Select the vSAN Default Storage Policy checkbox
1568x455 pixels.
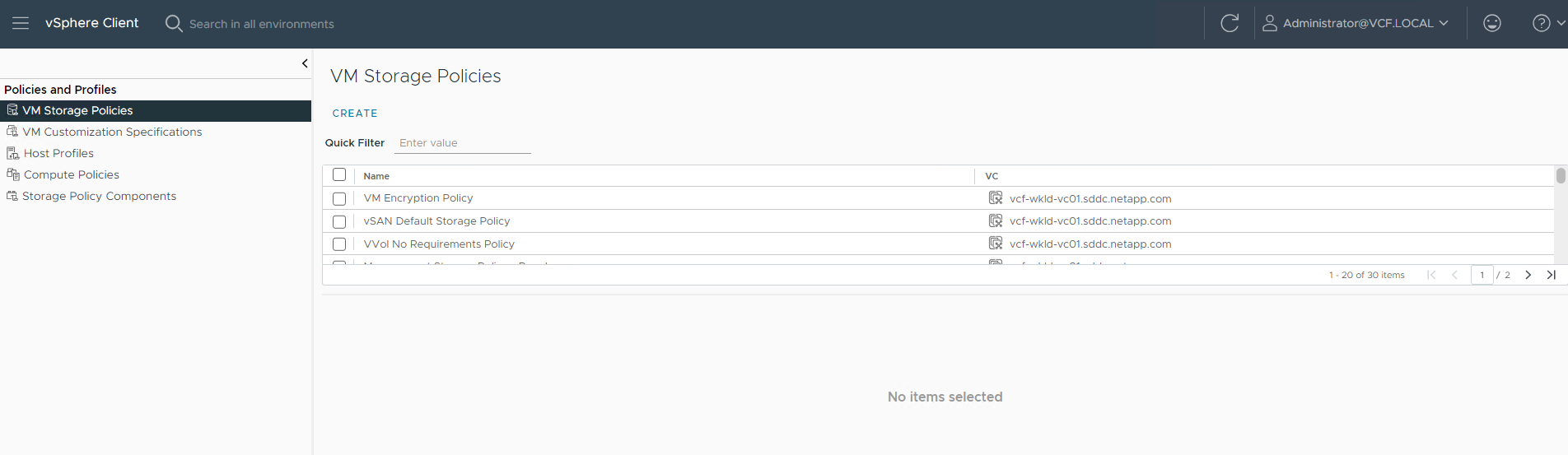pos(339,221)
